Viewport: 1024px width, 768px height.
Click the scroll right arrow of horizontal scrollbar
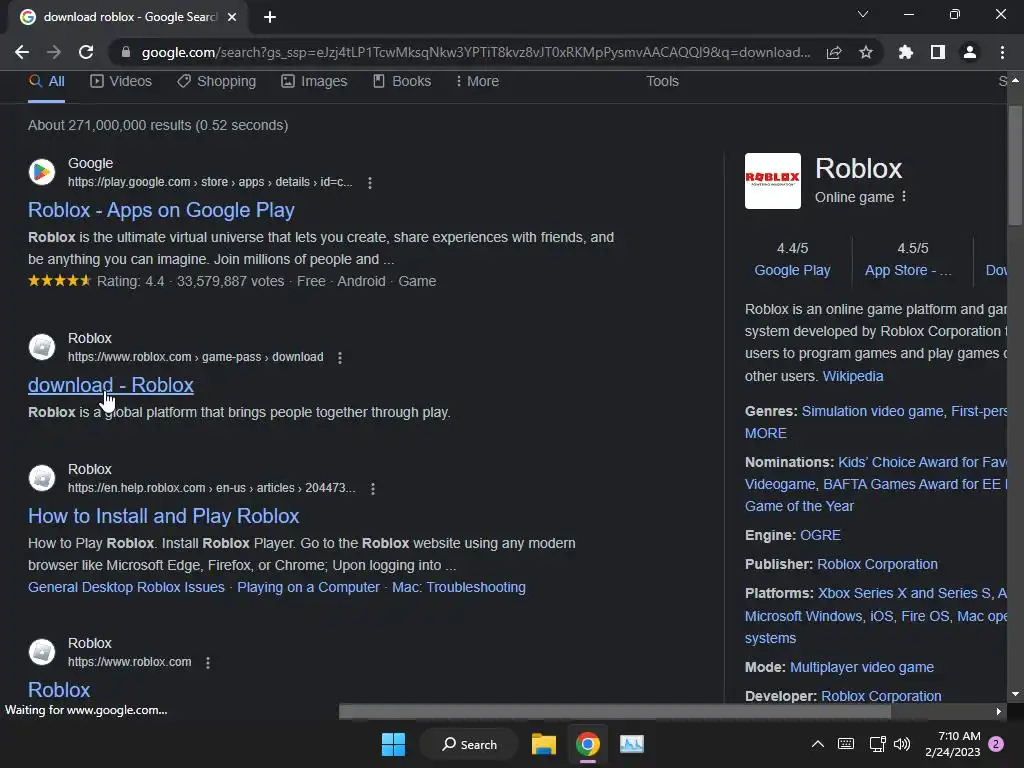pyautogui.click(x=999, y=711)
